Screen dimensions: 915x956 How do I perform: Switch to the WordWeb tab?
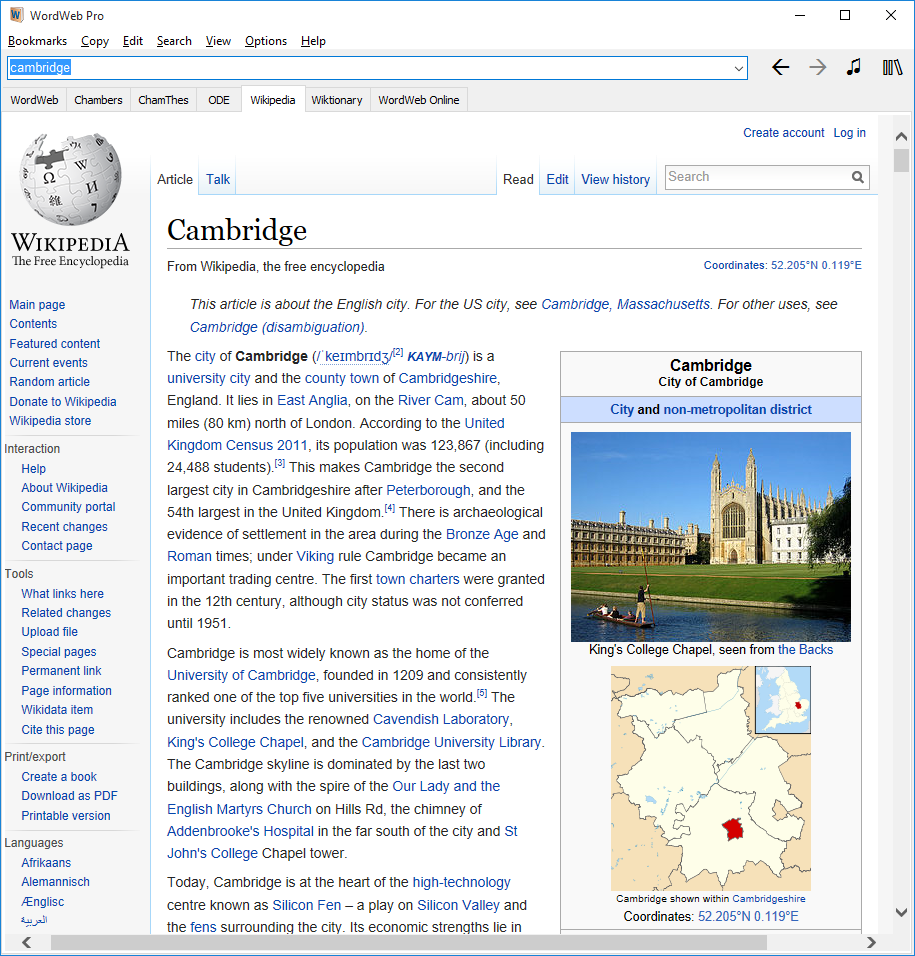click(x=34, y=100)
